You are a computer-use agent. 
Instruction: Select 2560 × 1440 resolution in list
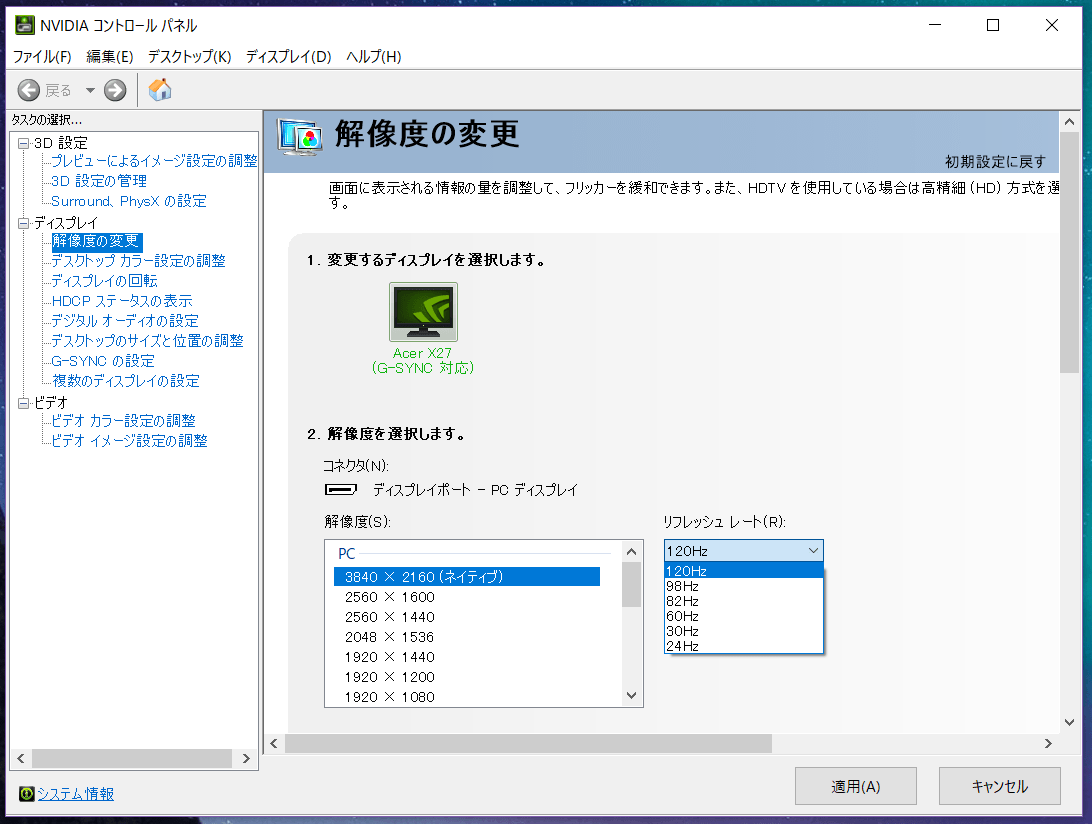(390, 617)
